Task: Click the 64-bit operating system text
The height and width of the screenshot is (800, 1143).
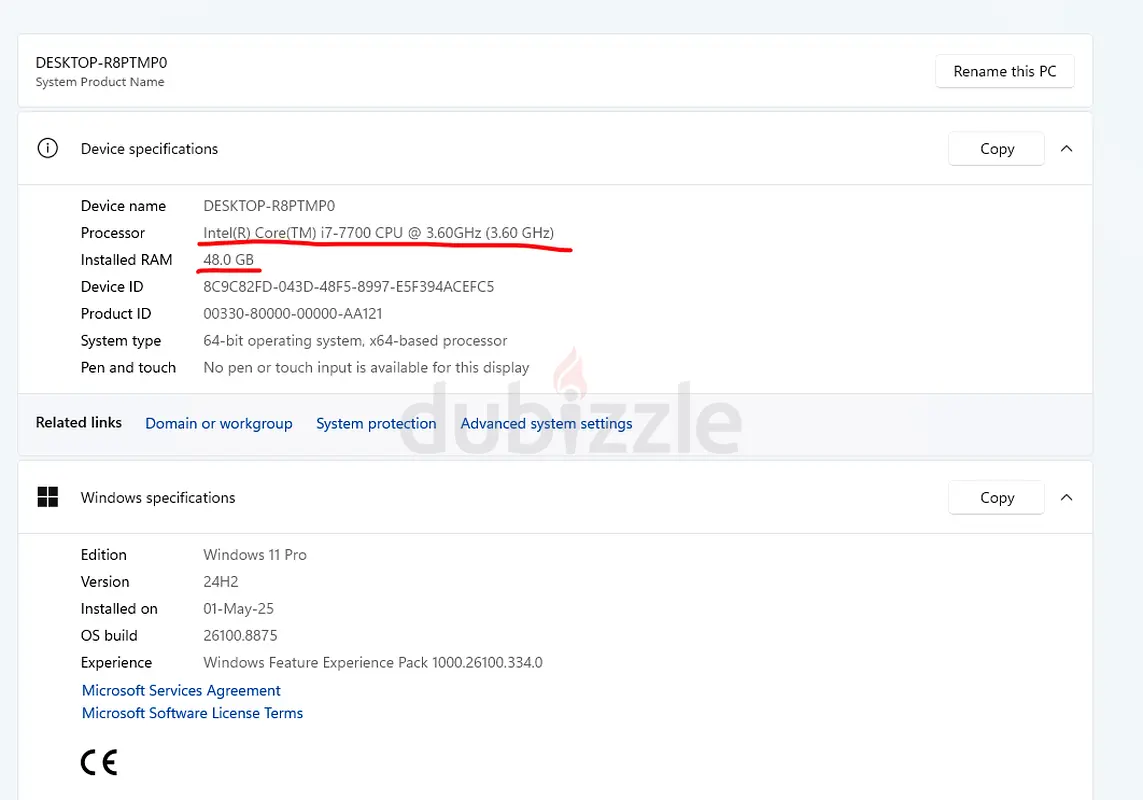Action: [x=355, y=341]
